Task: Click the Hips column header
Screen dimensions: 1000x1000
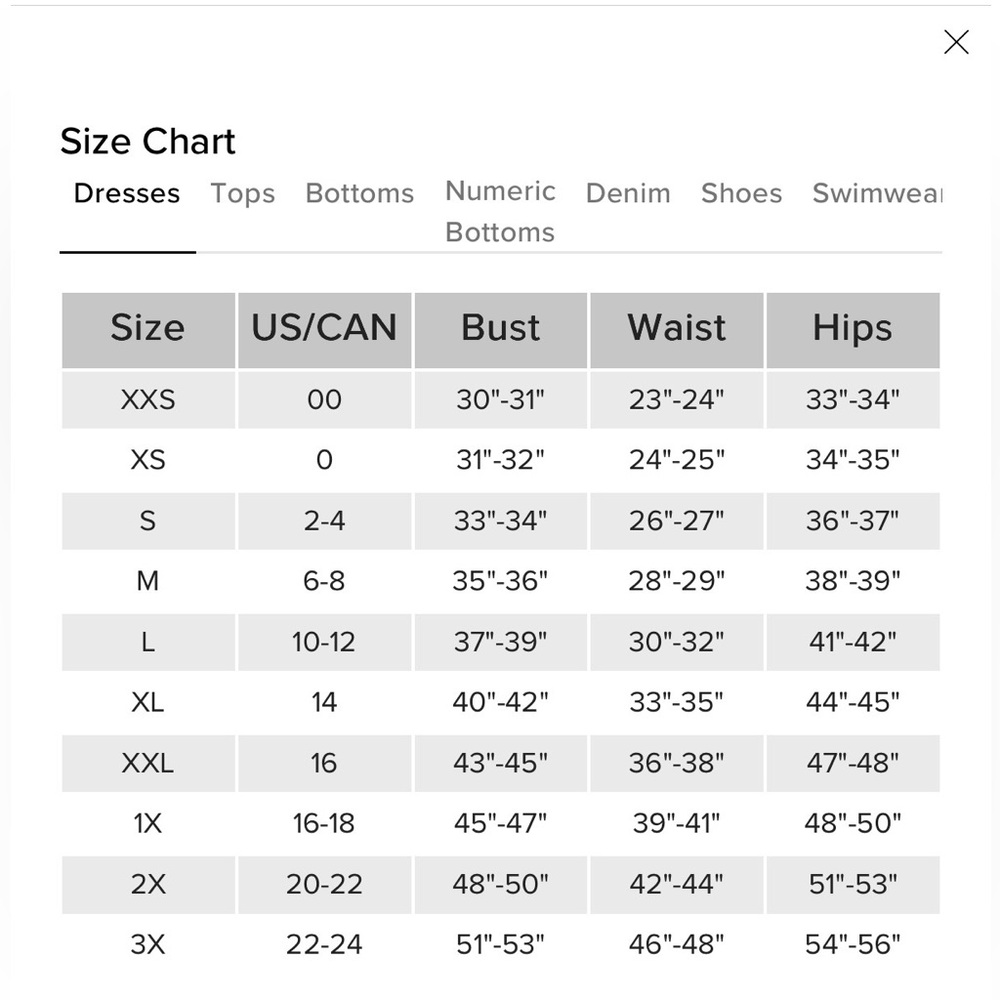Action: 853,330
